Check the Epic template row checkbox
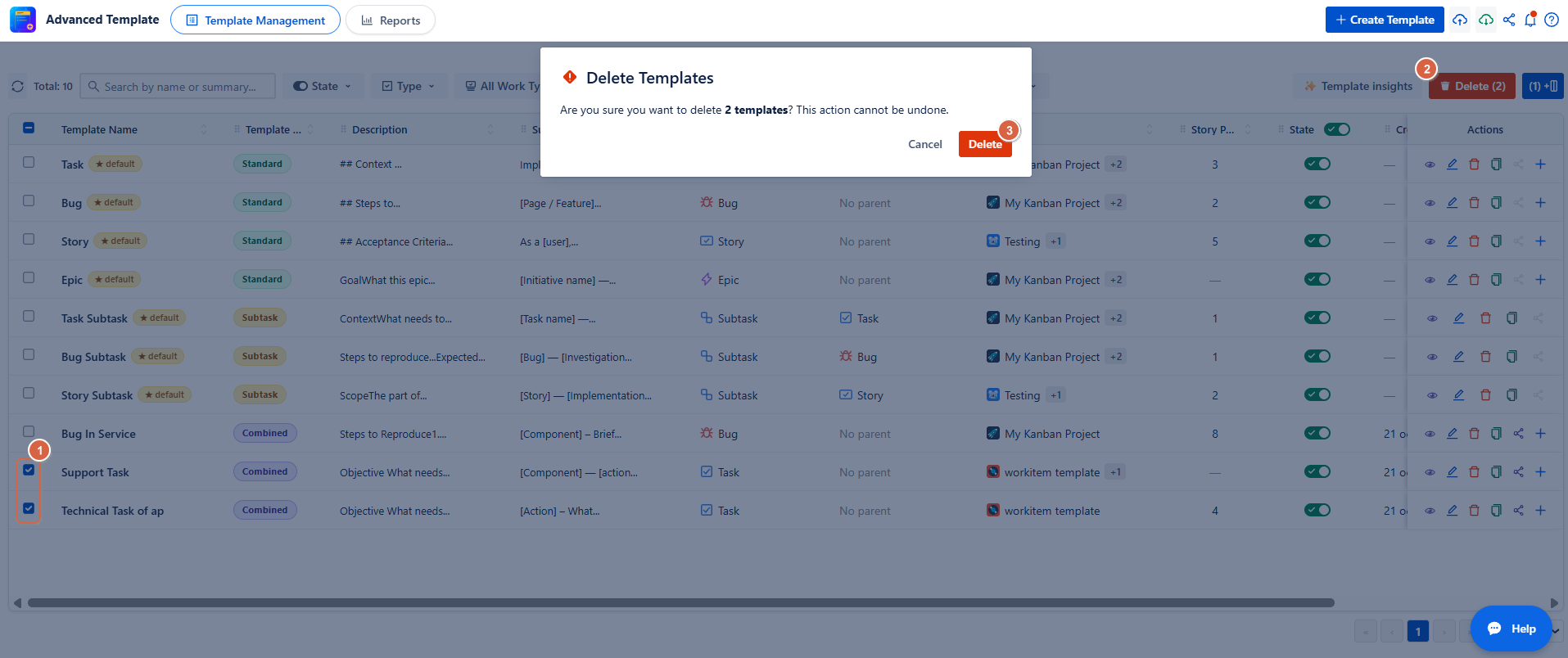 click(29, 277)
